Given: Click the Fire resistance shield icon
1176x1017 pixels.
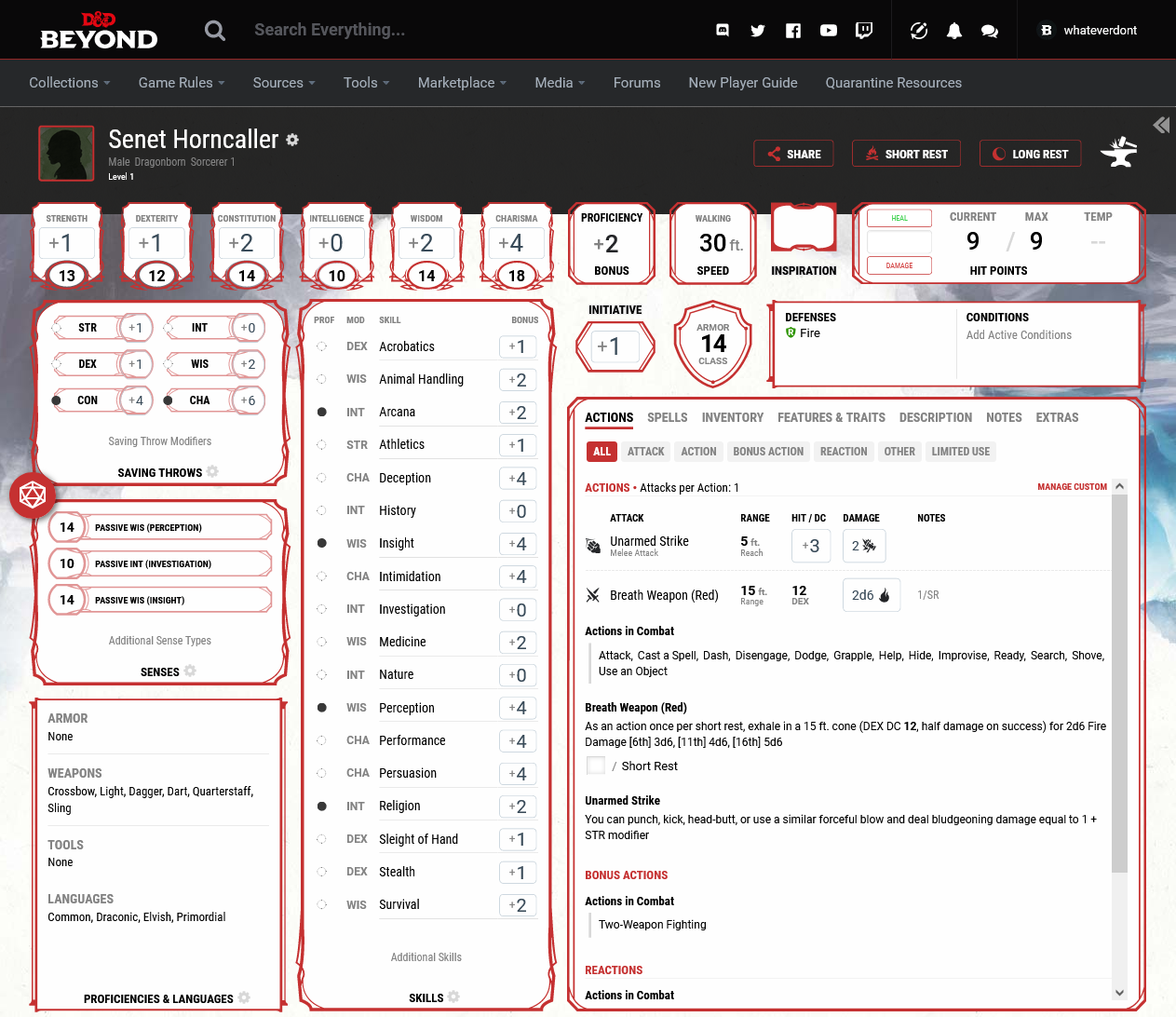Looking at the screenshot, I should [x=791, y=332].
